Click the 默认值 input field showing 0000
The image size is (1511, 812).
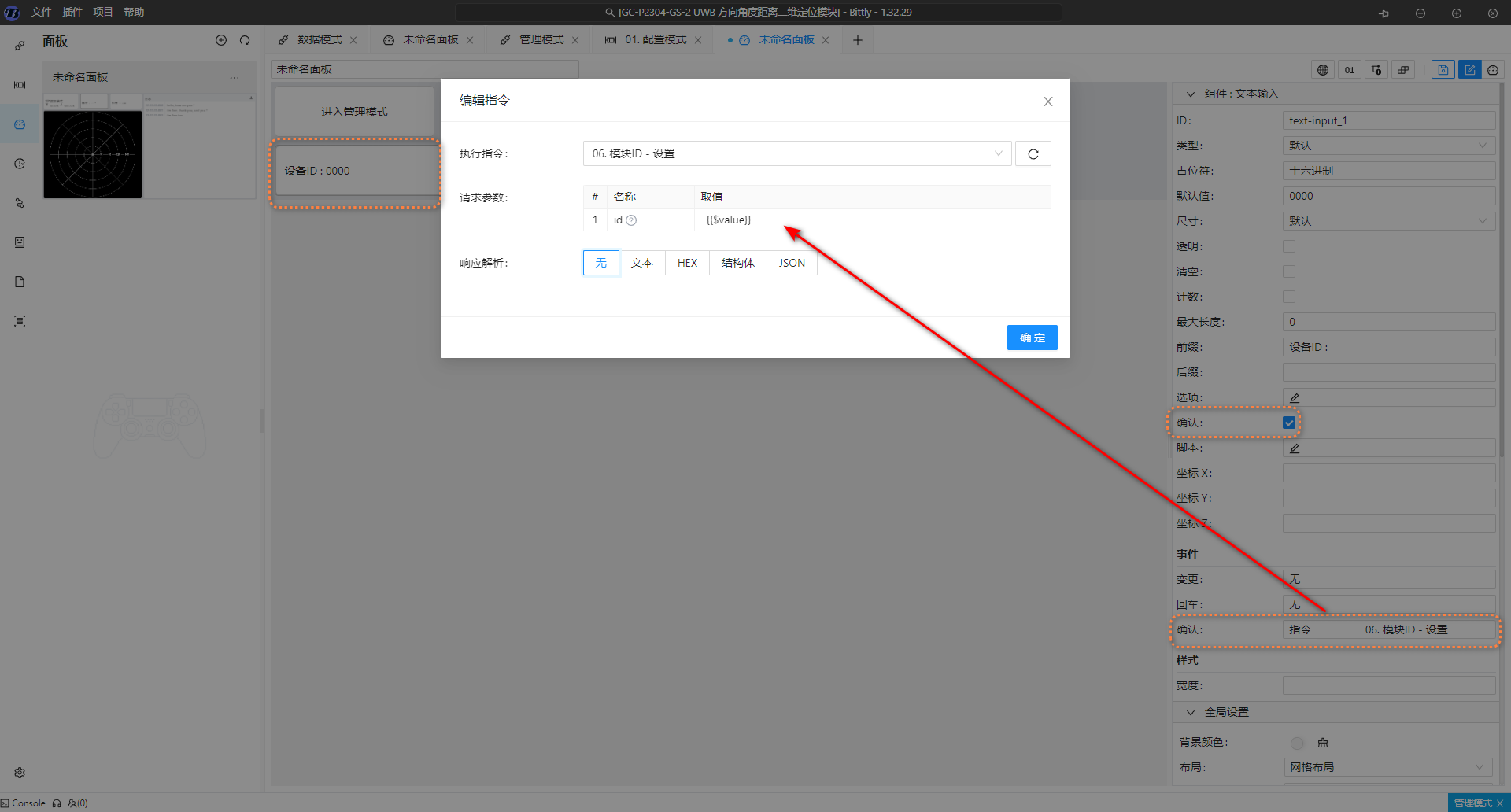click(x=1388, y=196)
